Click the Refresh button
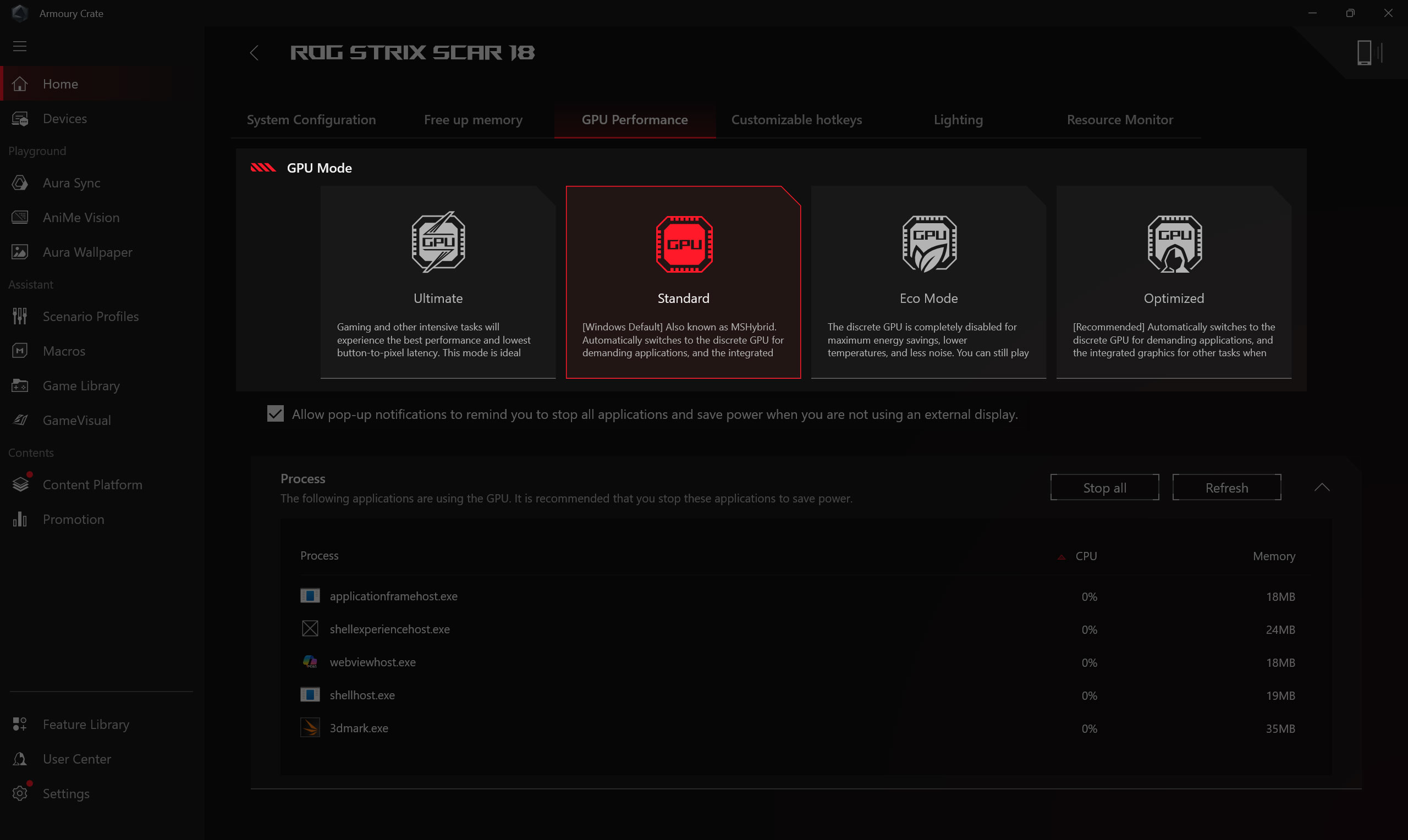Image resolution: width=1408 pixels, height=840 pixels. coord(1227,488)
